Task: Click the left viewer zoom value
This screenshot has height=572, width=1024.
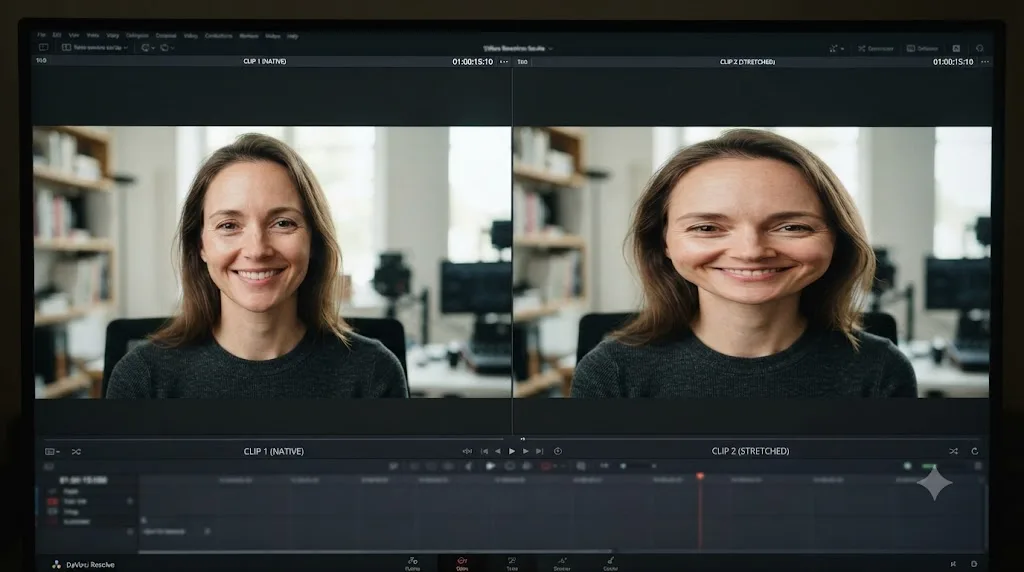Action: pyautogui.click(x=41, y=61)
